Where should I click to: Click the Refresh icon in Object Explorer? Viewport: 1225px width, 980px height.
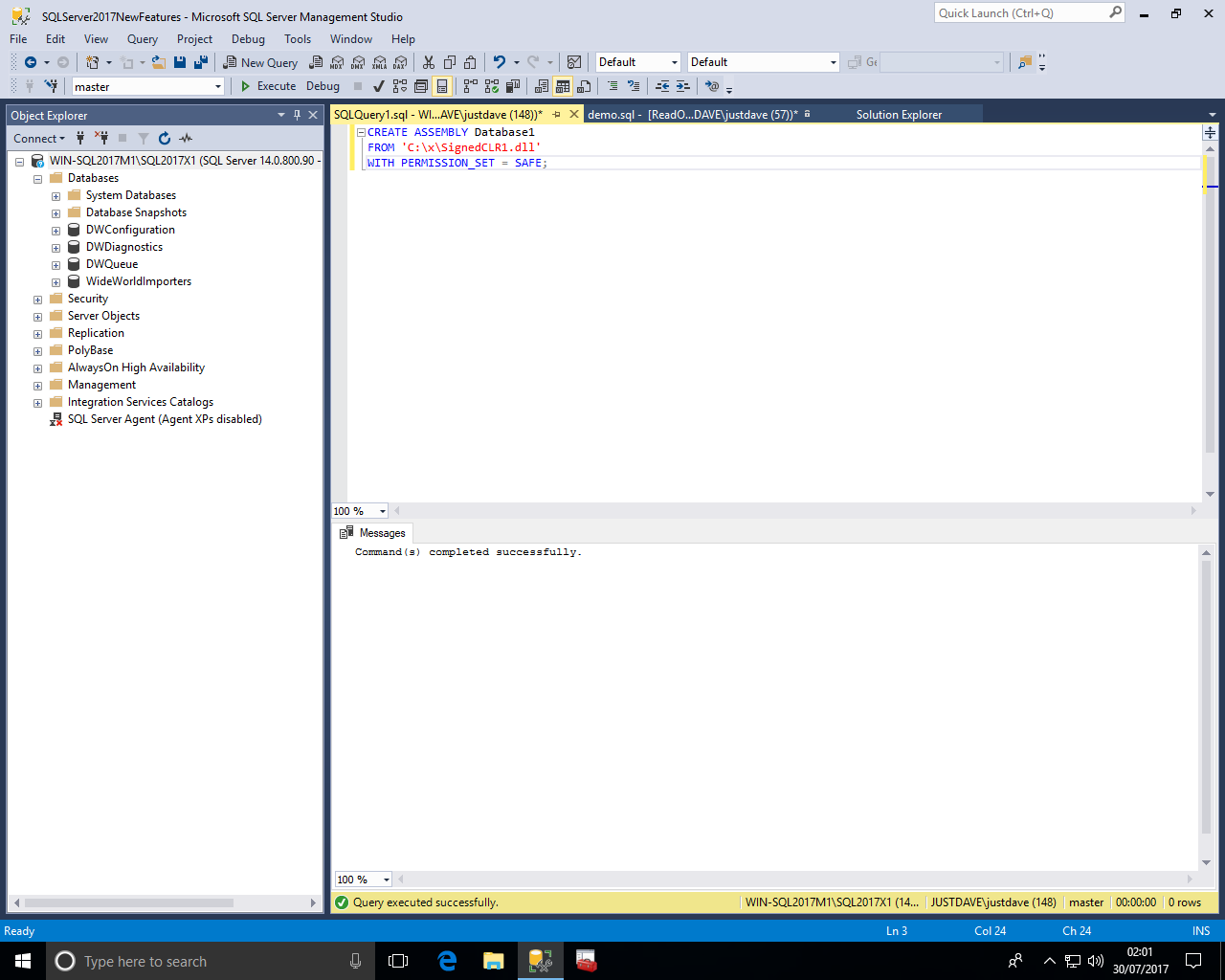click(165, 139)
